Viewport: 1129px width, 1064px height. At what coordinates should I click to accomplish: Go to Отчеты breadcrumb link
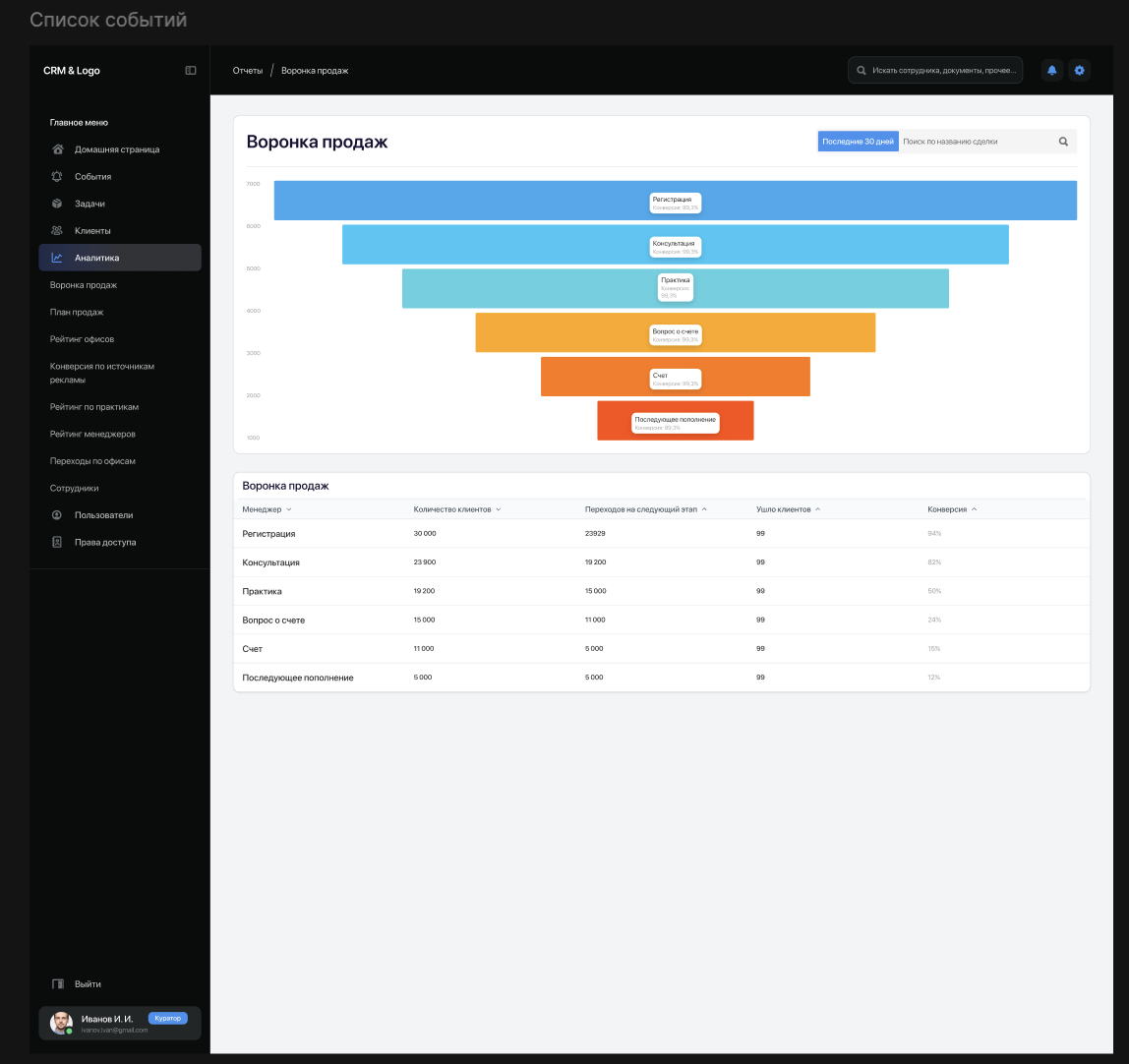point(248,71)
